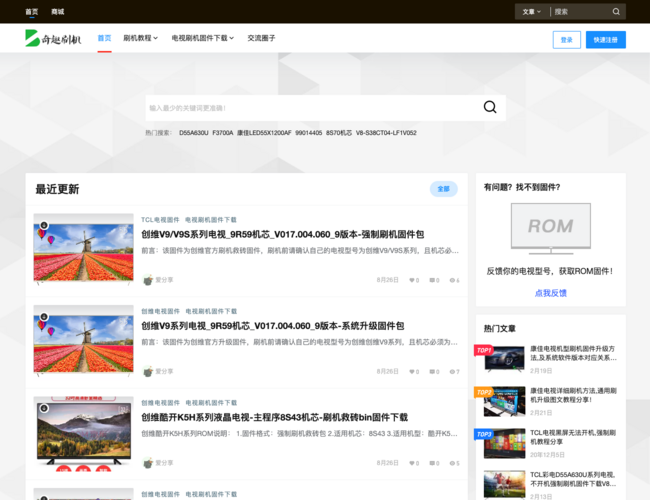
Task: Open hot article 康佳电视机型刷机固件升级方法
Action: pos(573,353)
